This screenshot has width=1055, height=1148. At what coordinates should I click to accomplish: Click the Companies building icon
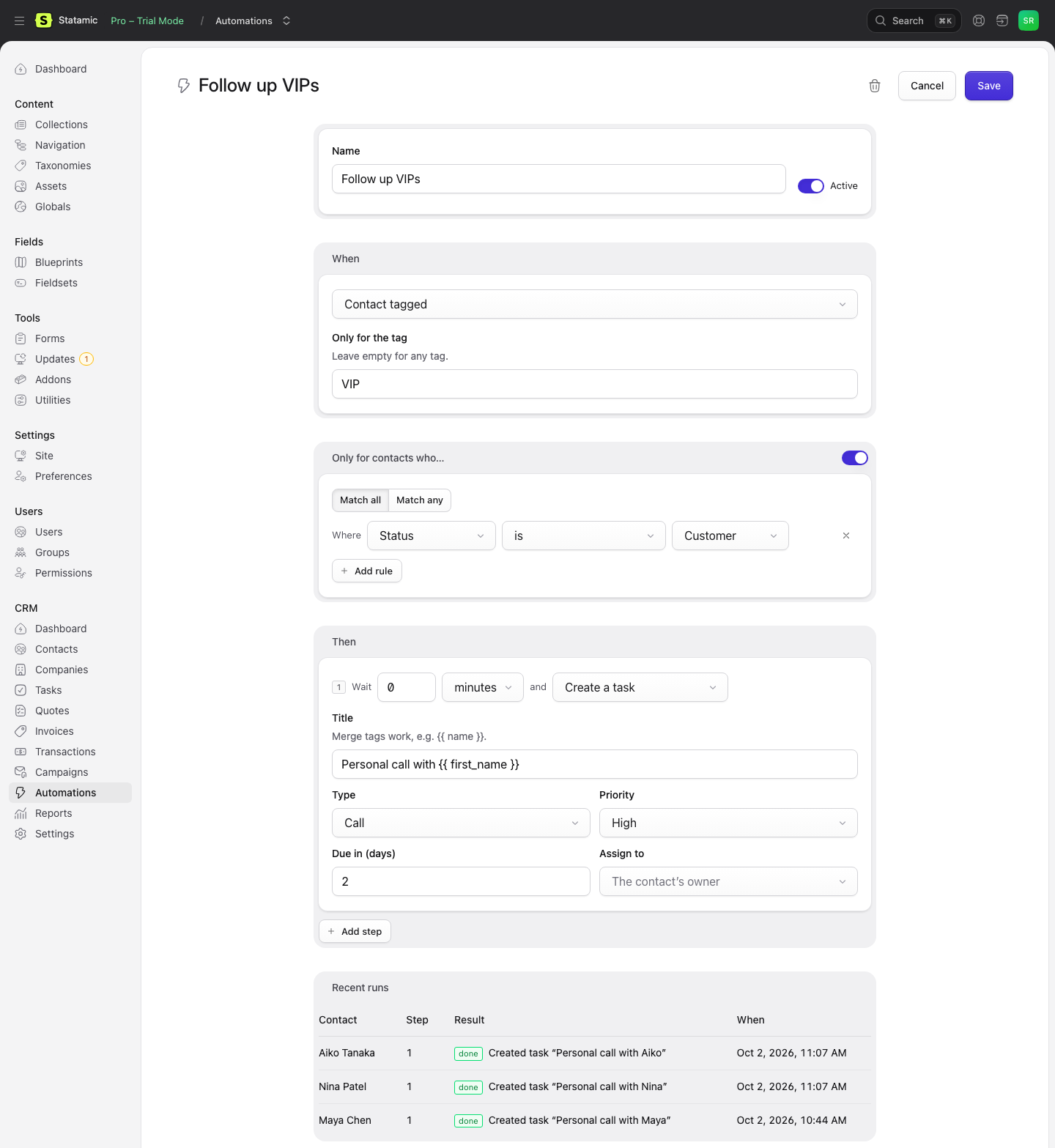coord(21,670)
